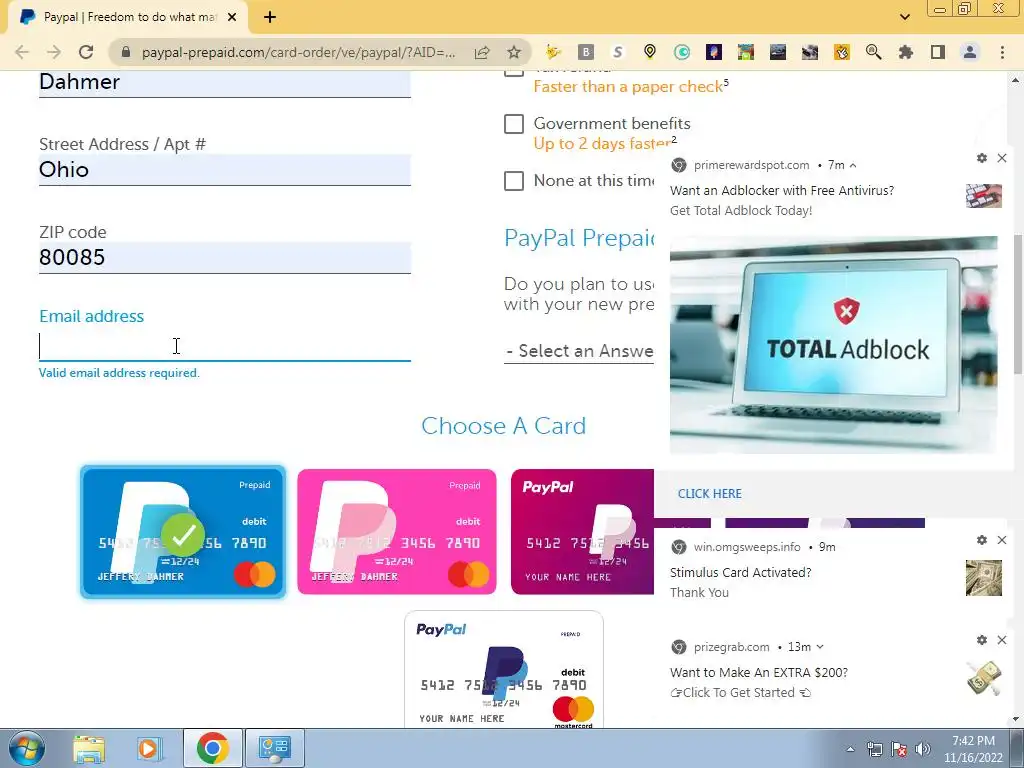
Task: Click the address bar URL
Action: [x=298, y=52]
